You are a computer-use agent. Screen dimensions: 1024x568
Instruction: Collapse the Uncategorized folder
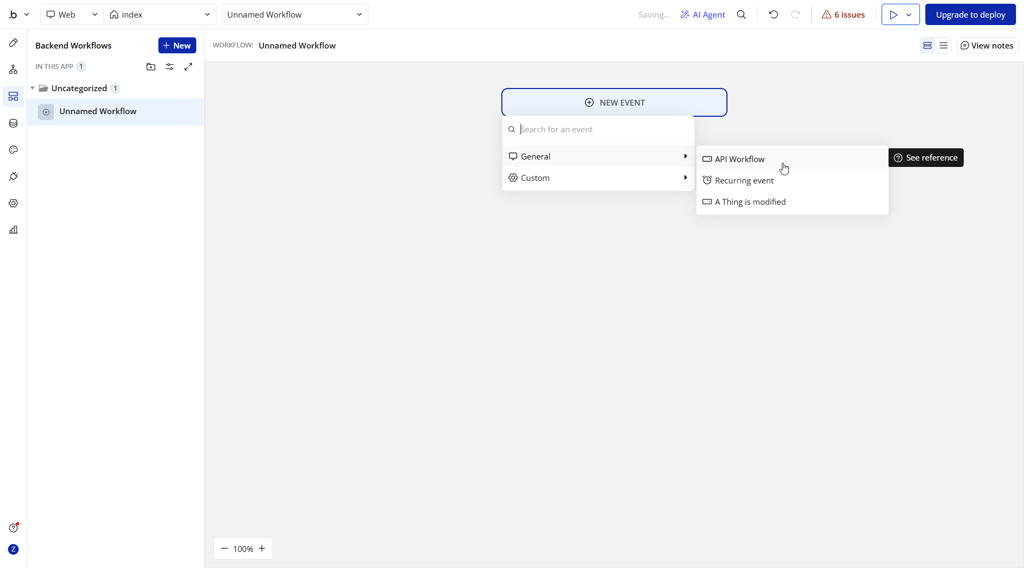coord(33,88)
